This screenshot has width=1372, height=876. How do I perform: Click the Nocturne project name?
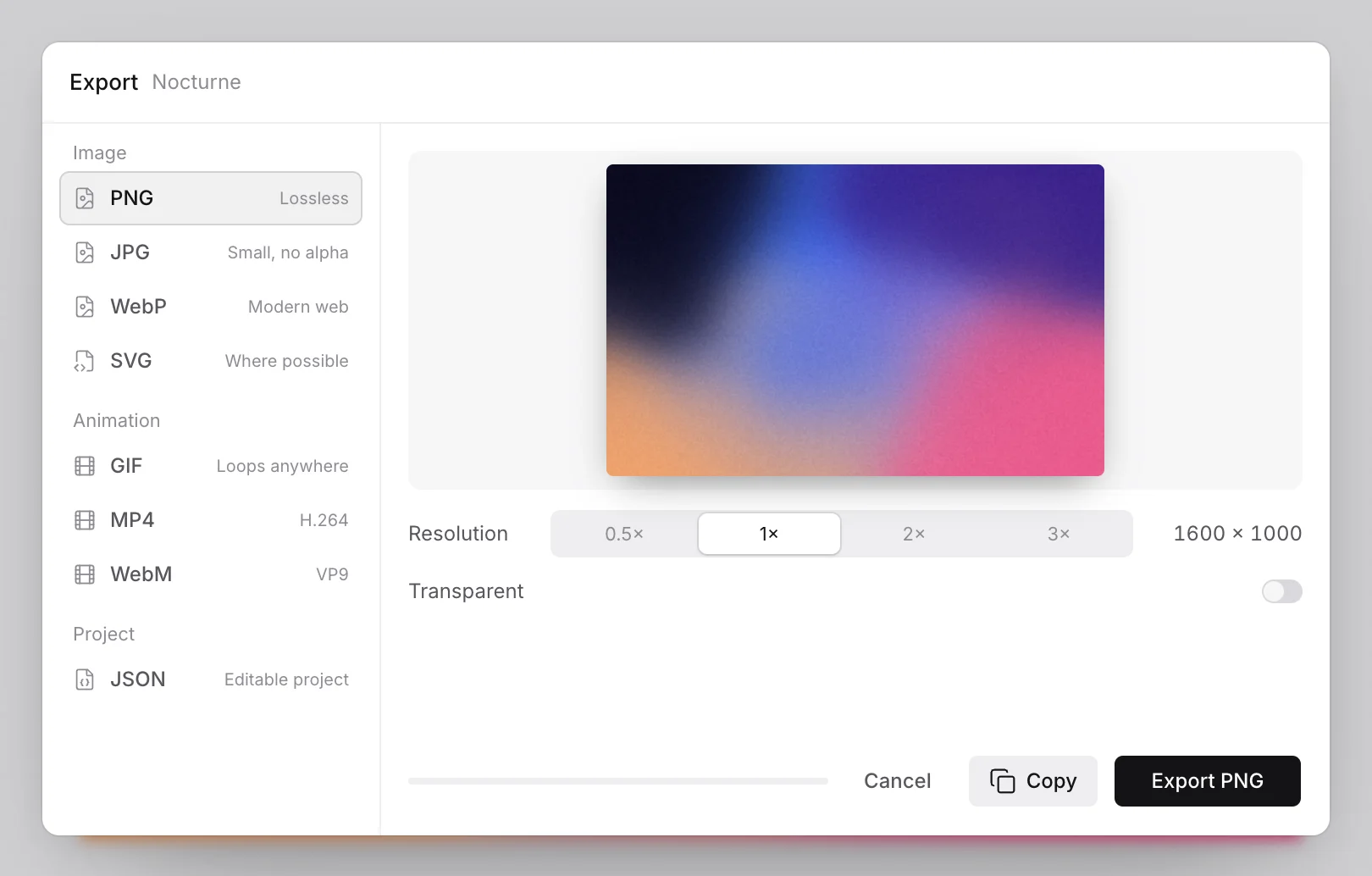click(196, 82)
